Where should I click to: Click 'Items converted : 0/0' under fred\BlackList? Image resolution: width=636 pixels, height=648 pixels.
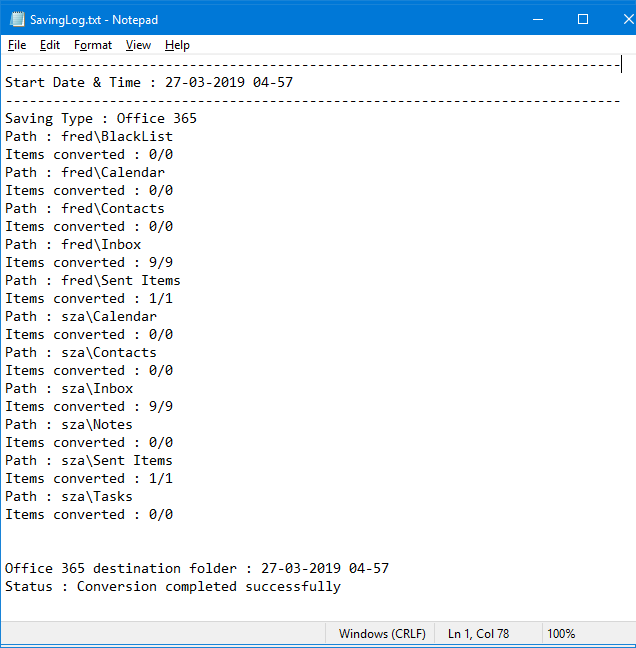pyautogui.click(x=89, y=155)
